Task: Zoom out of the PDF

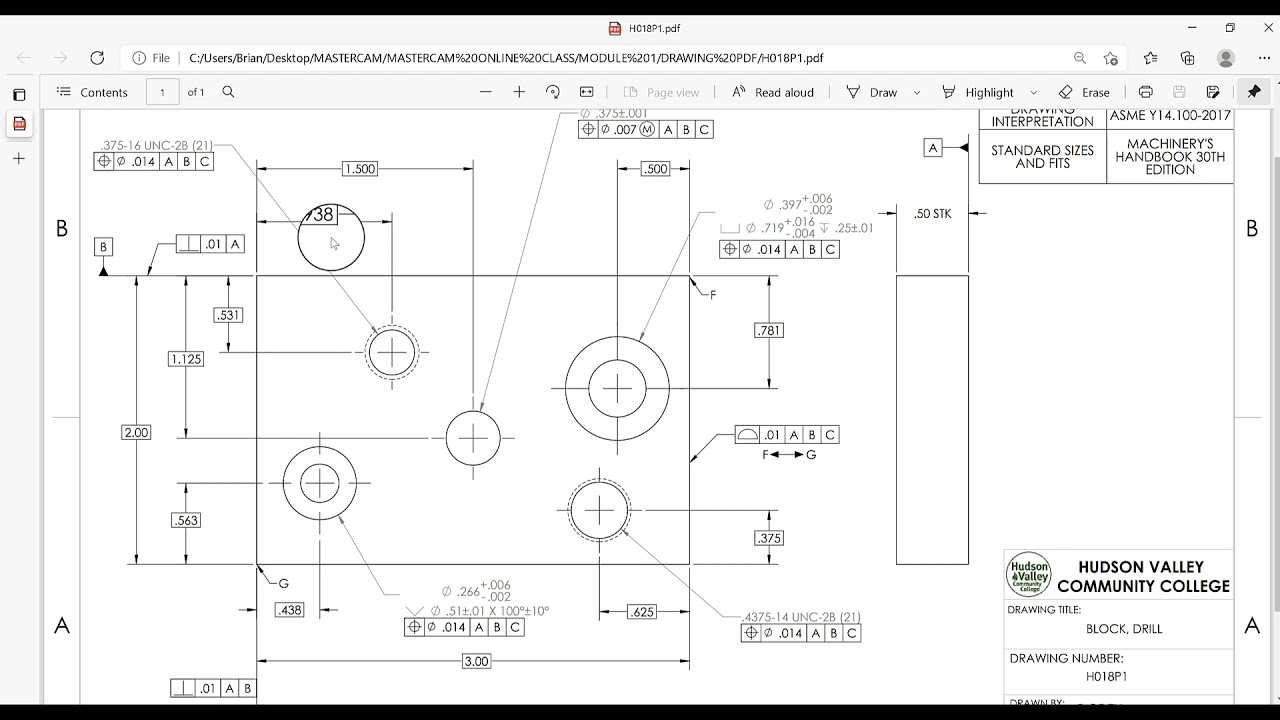Action: pyautogui.click(x=486, y=92)
